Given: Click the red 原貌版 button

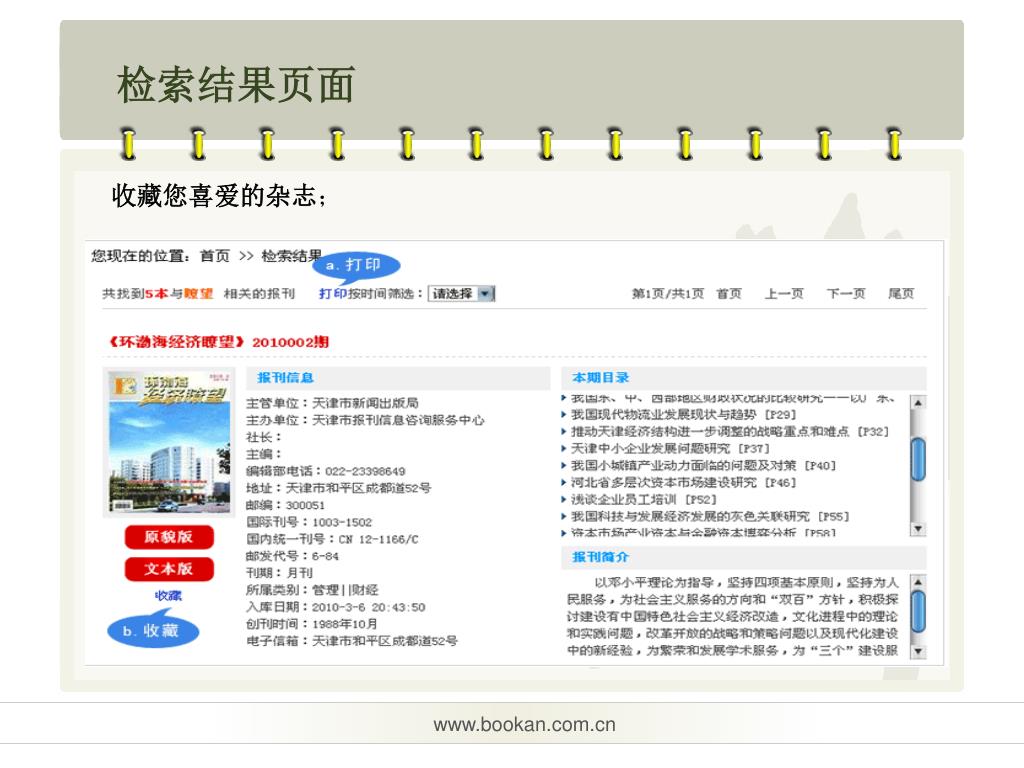Looking at the screenshot, I should [169, 537].
